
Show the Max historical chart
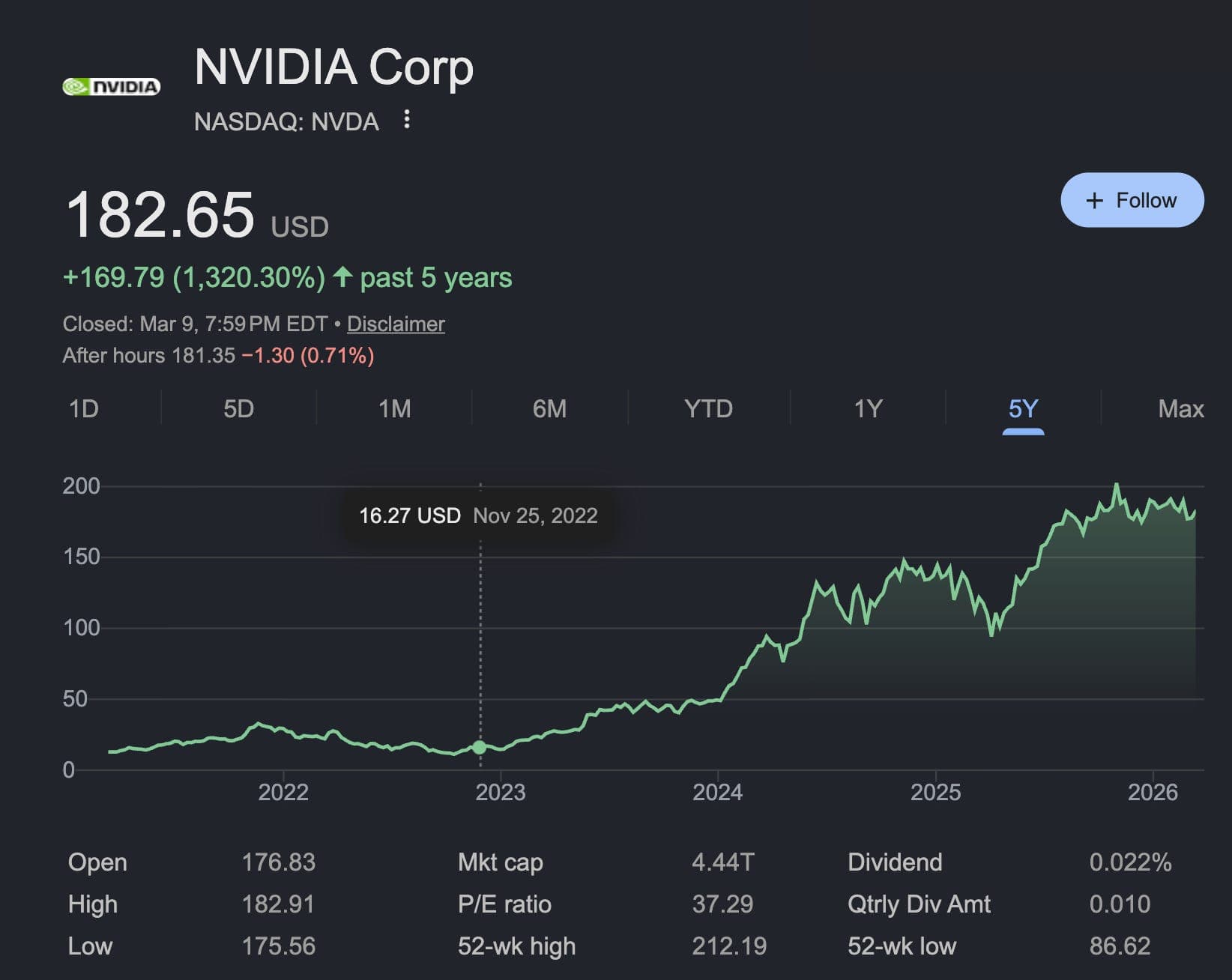[1180, 409]
